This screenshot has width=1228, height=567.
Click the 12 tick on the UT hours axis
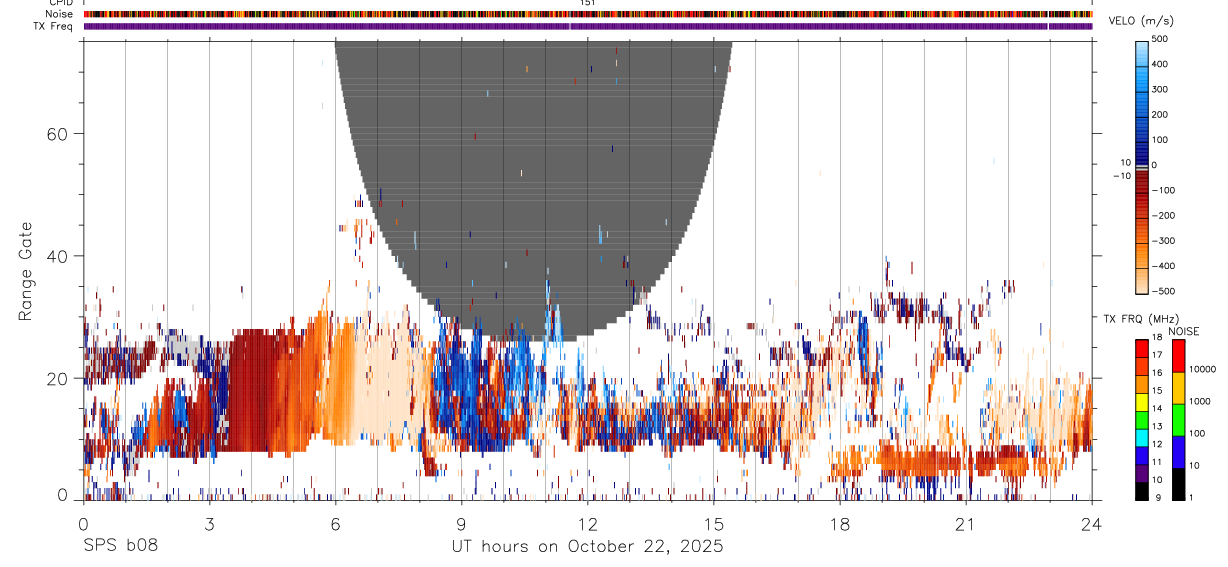(x=587, y=524)
